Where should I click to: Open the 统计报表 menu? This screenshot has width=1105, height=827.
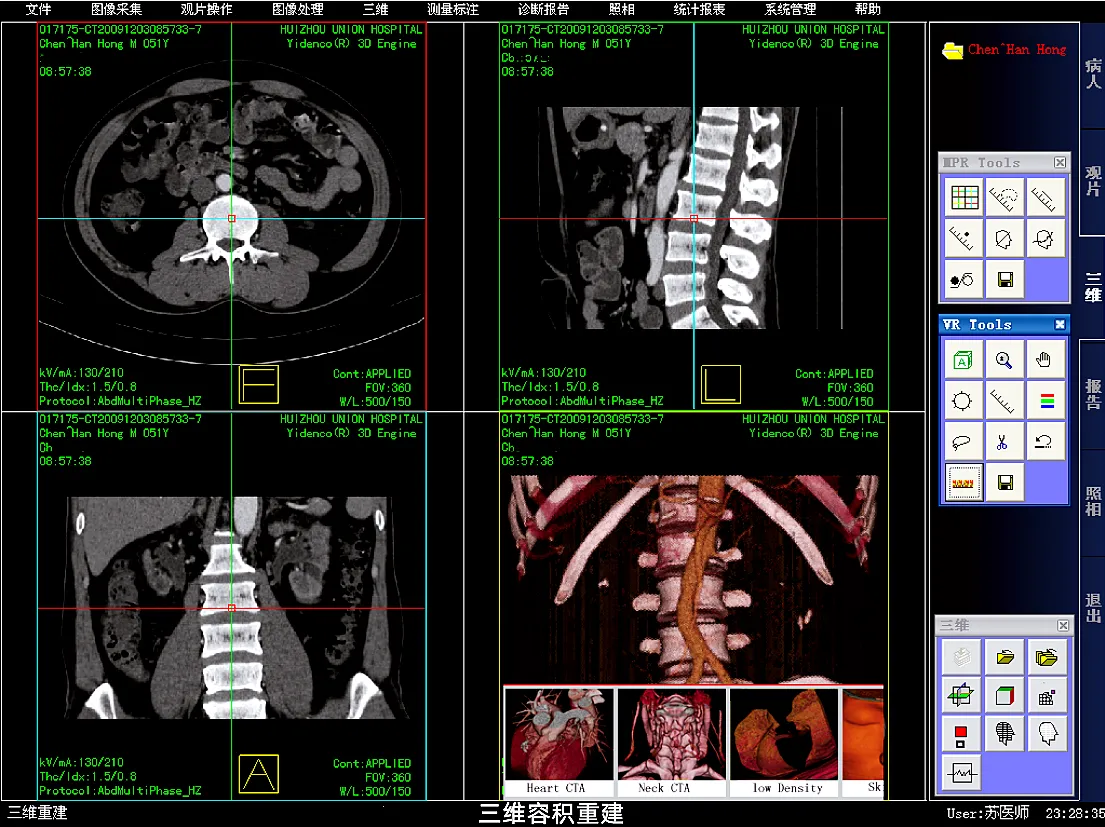(x=699, y=9)
